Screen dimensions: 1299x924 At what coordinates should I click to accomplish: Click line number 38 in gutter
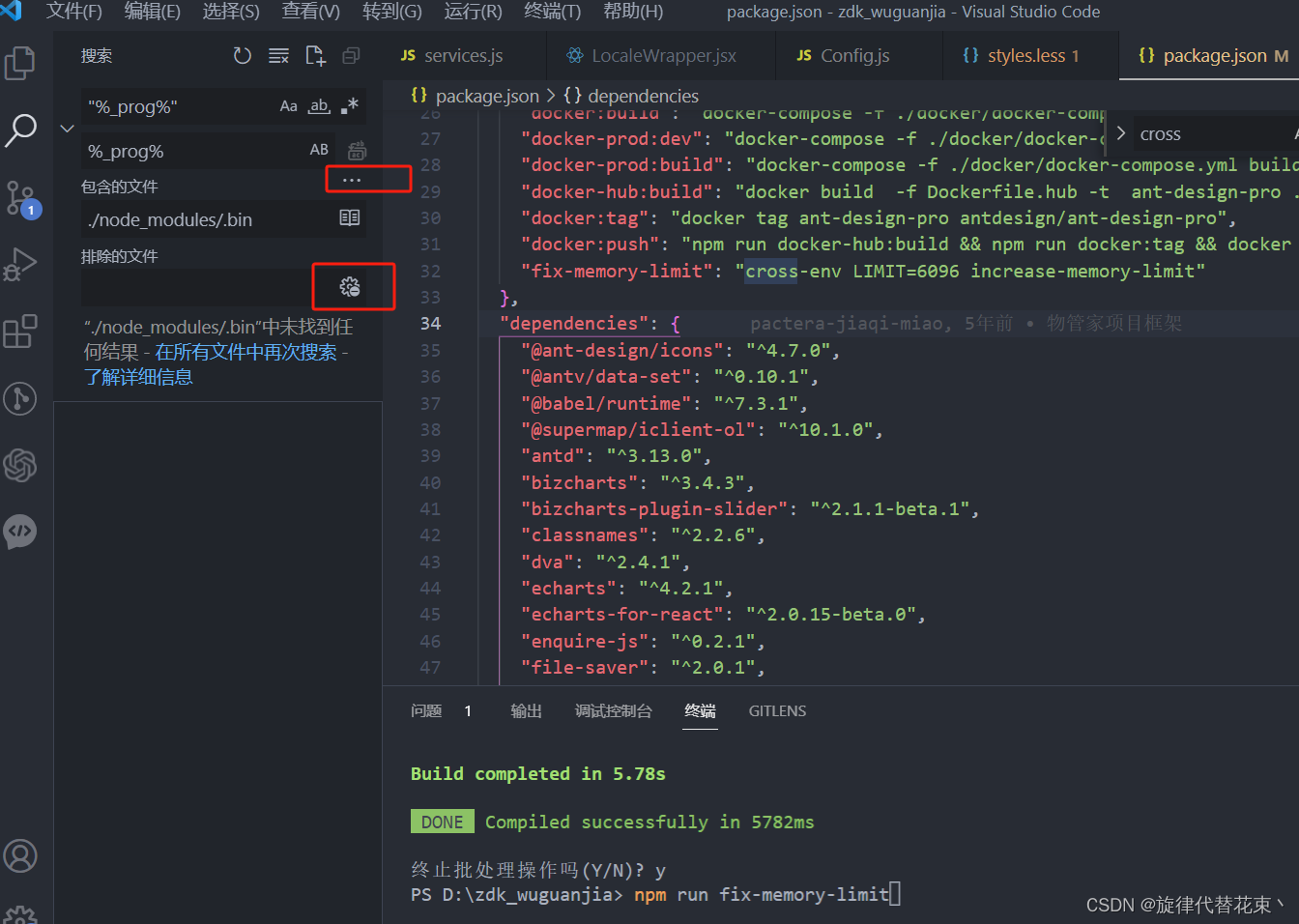click(430, 429)
